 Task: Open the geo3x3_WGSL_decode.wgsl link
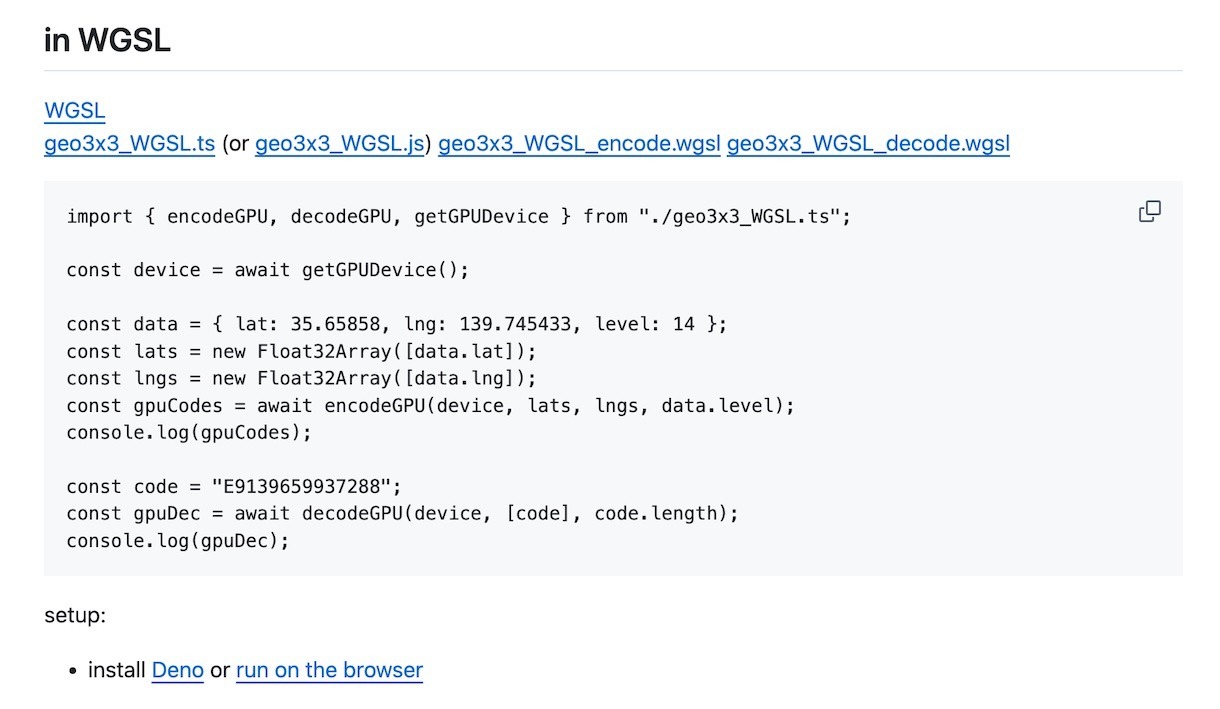pos(868,144)
